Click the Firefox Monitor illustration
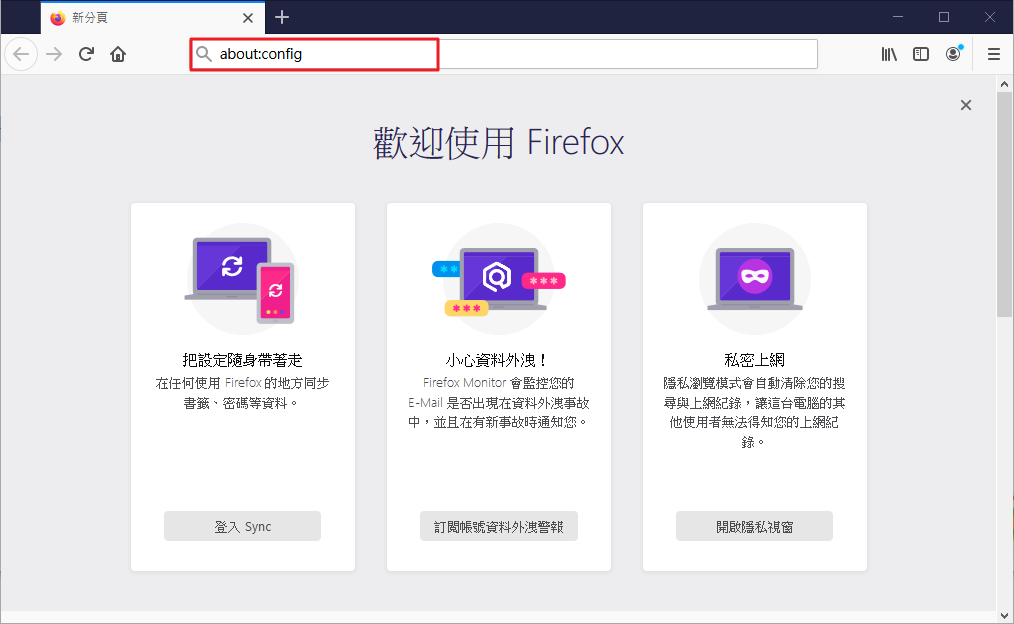The height and width of the screenshot is (624, 1014). point(499,279)
